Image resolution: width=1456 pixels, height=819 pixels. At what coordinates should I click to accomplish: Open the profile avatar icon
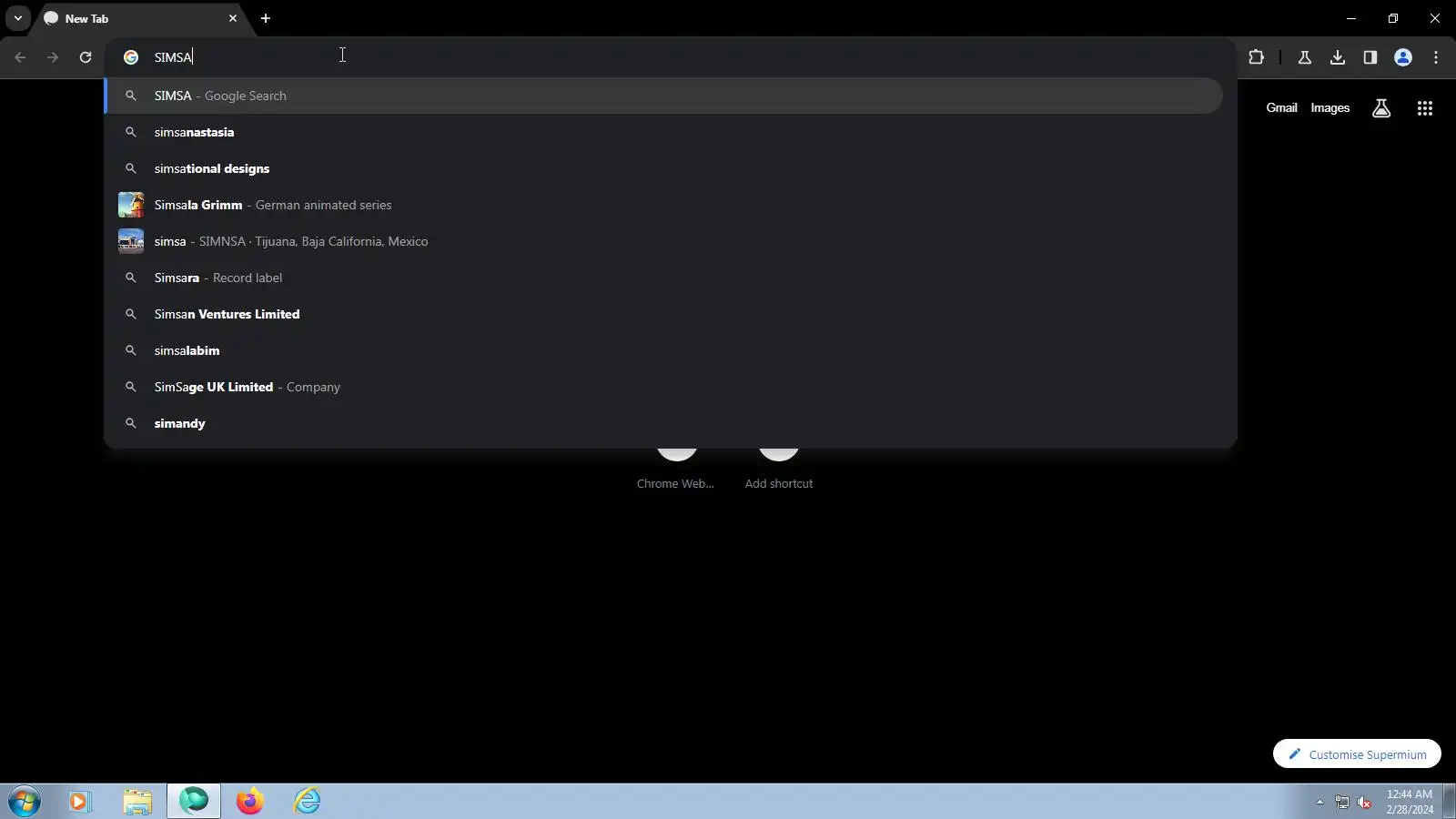click(1403, 57)
